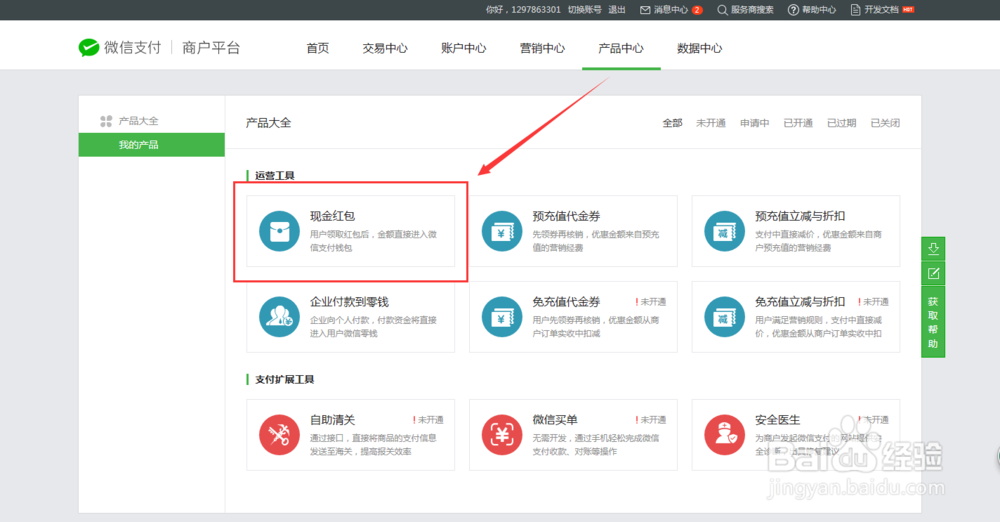The height and width of the screenshot is (522, 1000).
Task: Open the 营销中心 tab
Action: [542, 48]
